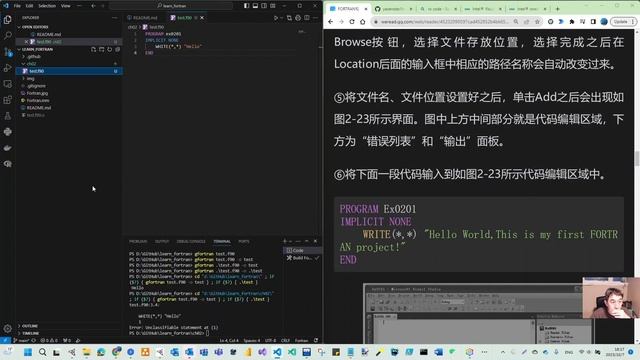This screenshot has height=360, width=640.
Task: Close the terminal panel
Action: click(316, 241)
